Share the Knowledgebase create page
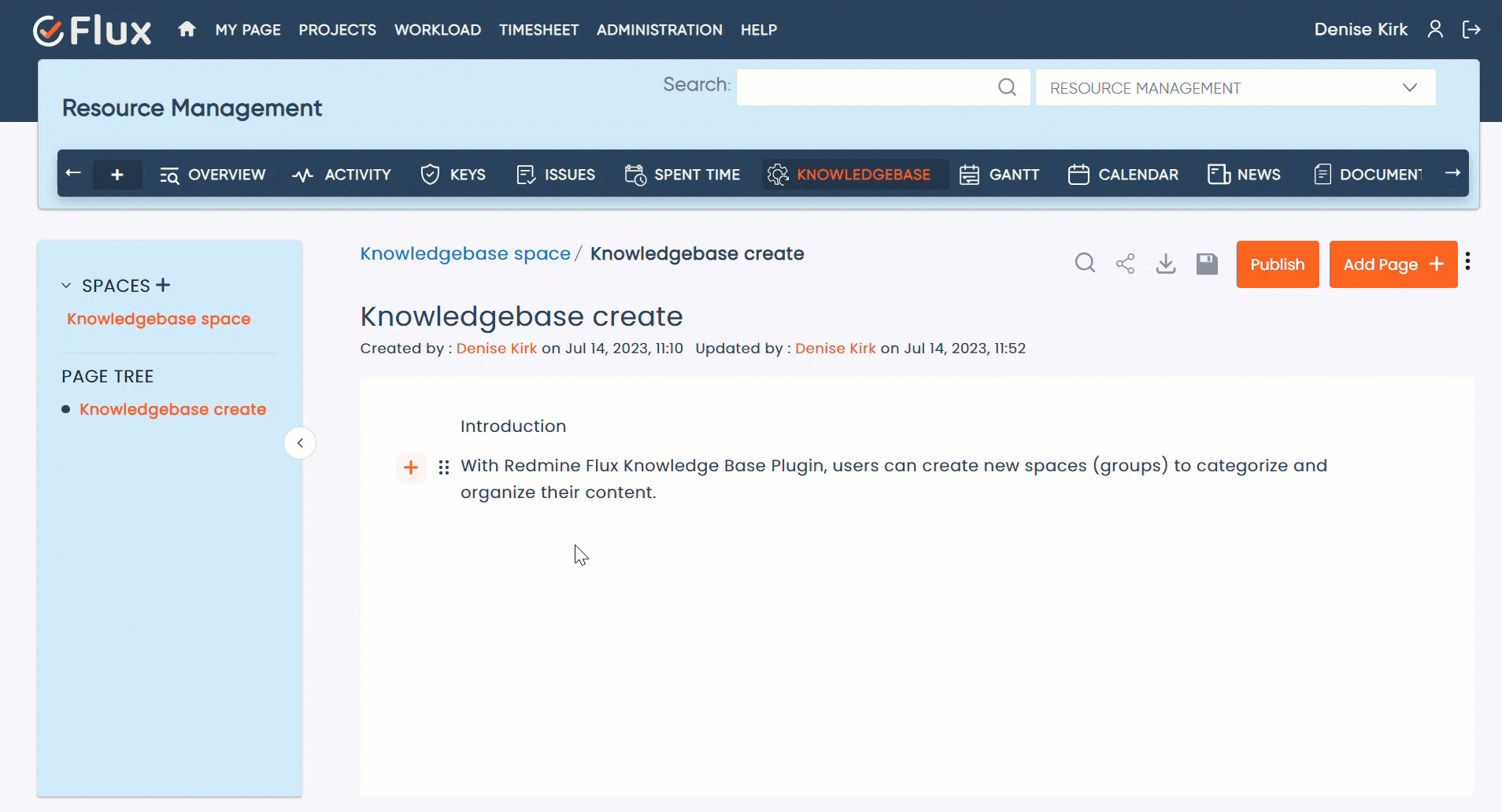The image size is (1502, 812). [1126, 264]
